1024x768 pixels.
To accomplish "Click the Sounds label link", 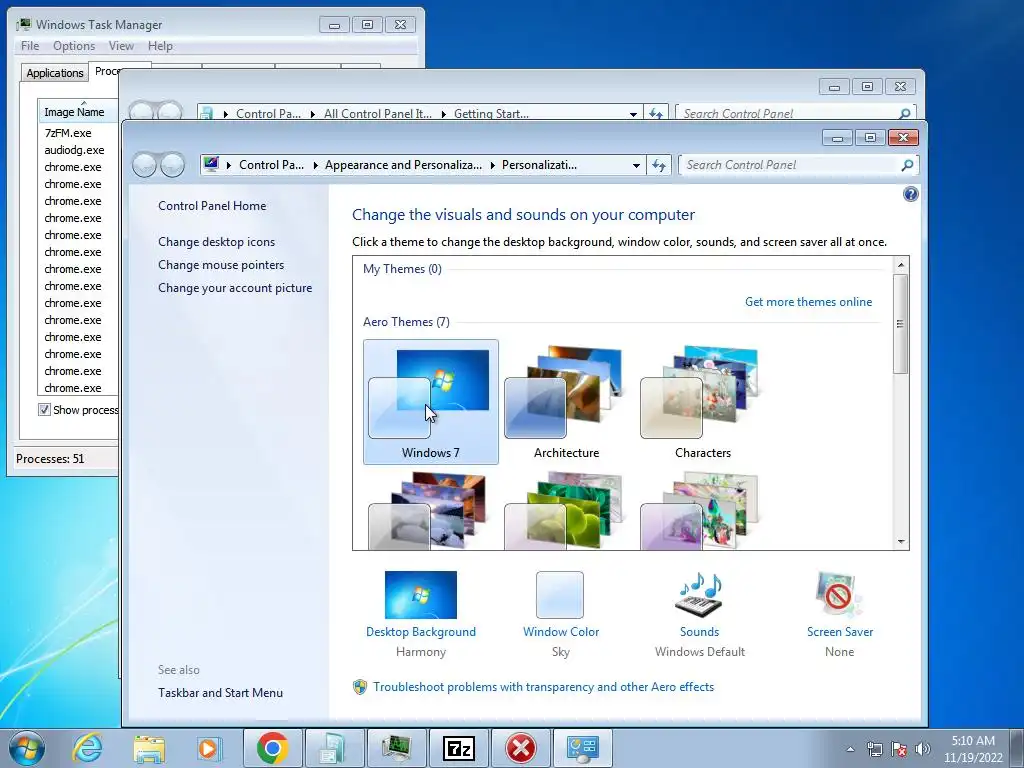I will coord(699,632).
